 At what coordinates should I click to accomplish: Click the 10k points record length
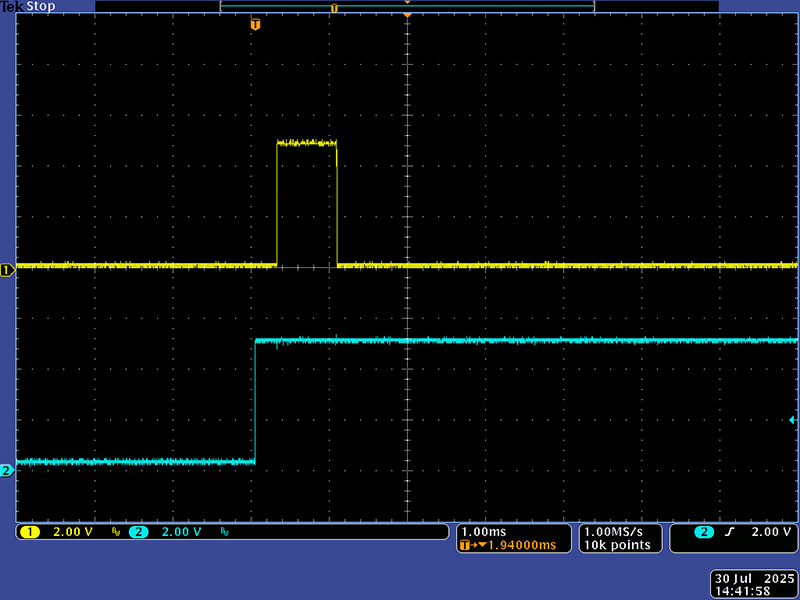pos(618,545)
